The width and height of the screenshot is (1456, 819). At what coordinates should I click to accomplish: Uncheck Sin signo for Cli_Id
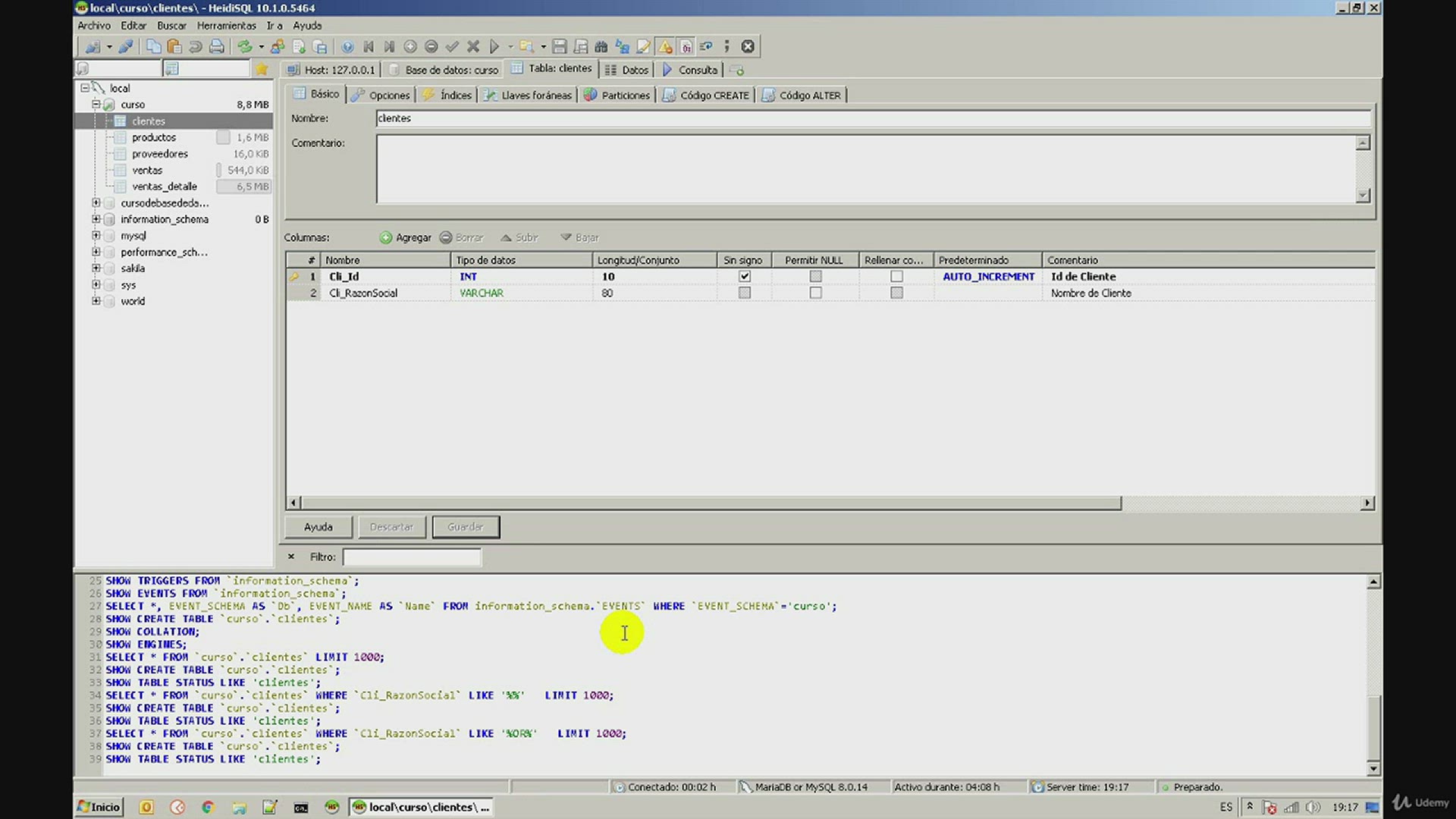click(745, 277)
